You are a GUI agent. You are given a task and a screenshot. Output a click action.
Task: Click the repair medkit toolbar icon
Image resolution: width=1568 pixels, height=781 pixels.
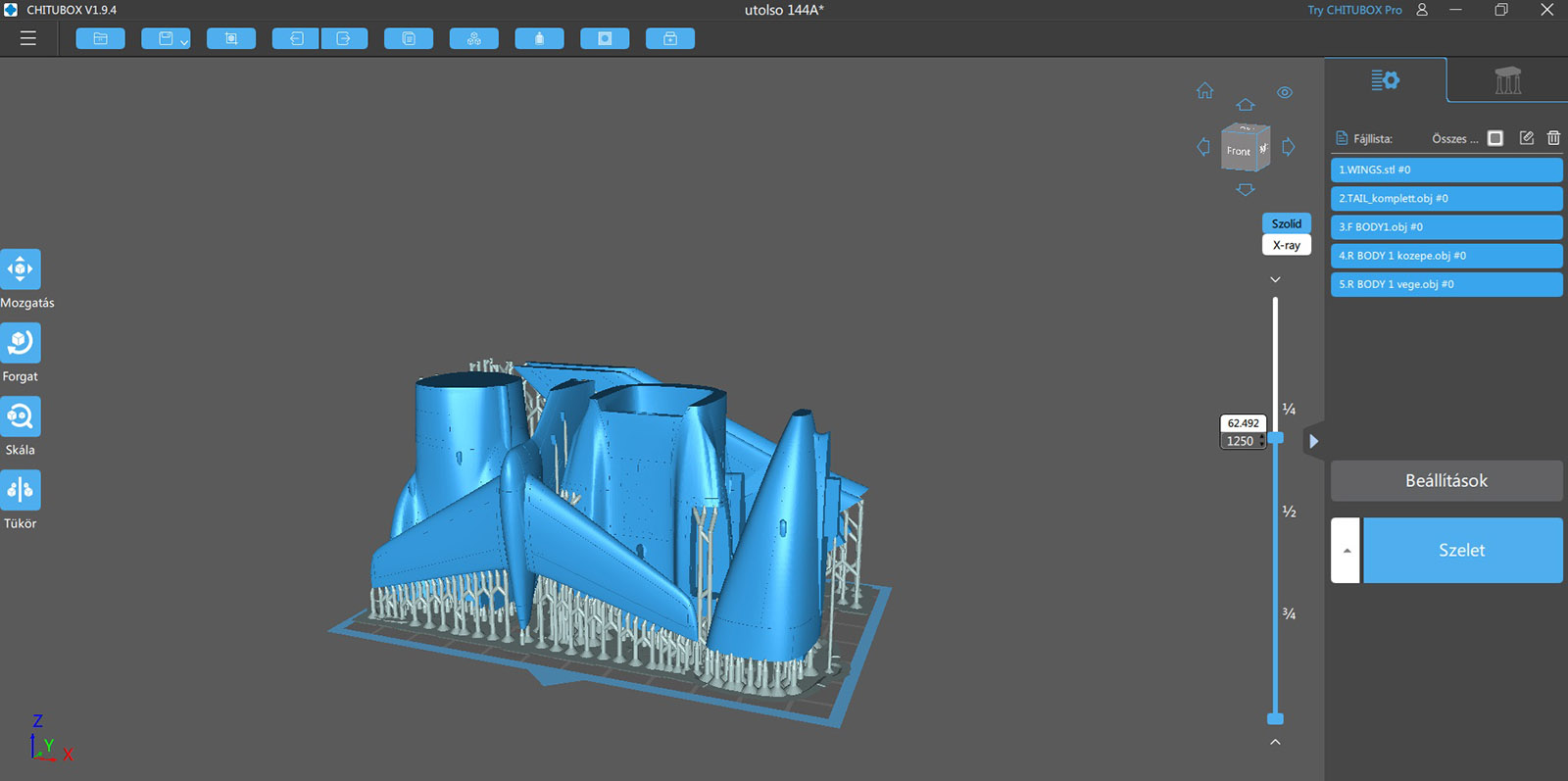click(x=670, y=38)
